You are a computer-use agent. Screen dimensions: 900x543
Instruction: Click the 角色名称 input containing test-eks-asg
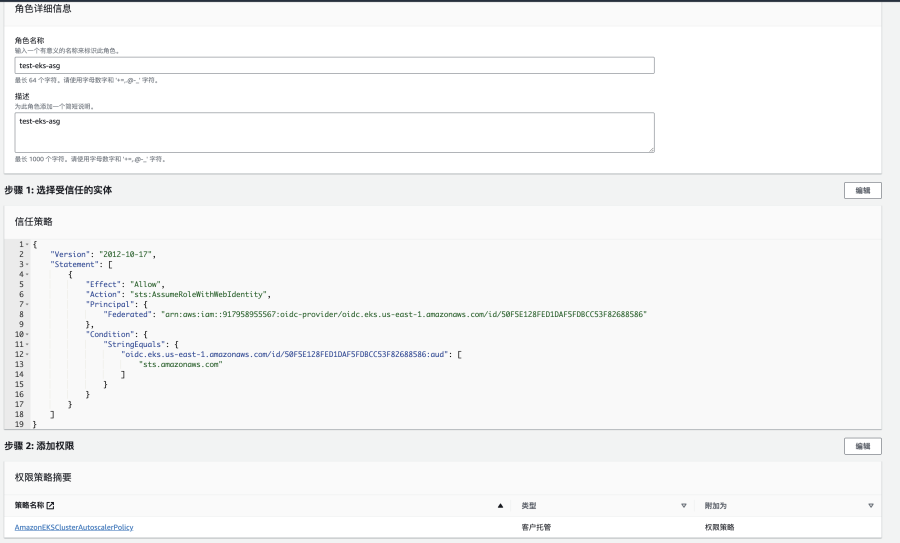(x=334, y=65)
